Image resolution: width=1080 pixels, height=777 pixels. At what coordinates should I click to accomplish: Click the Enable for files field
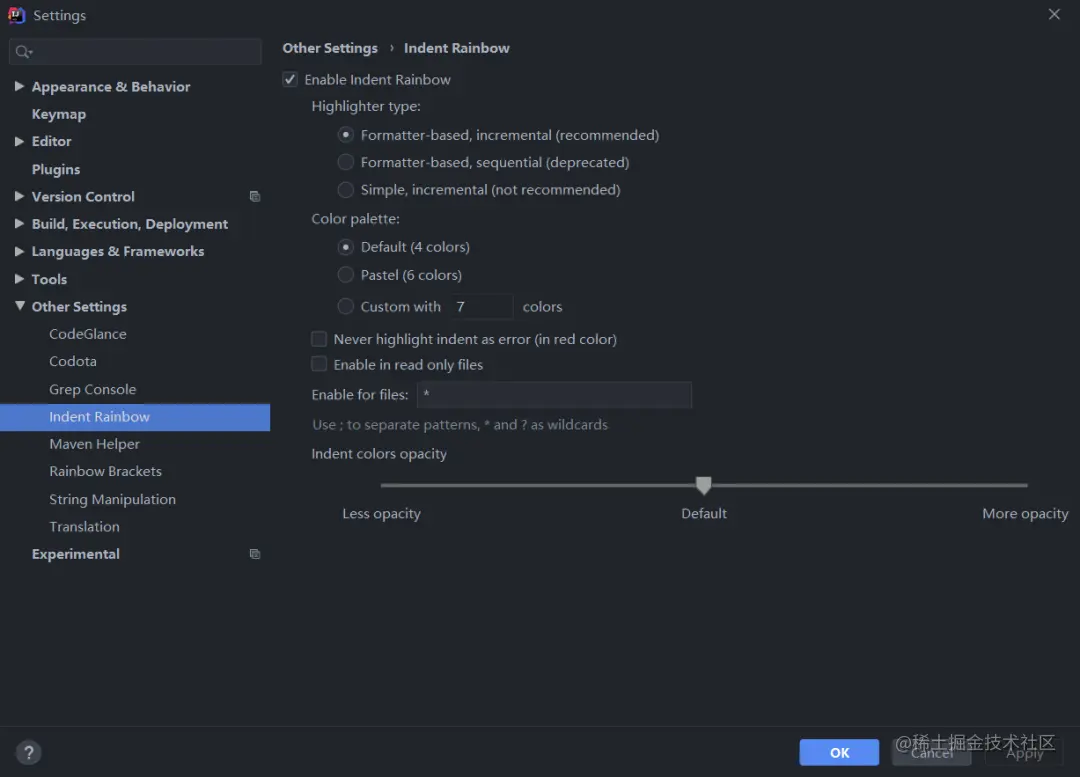click(x=554, y=395)
